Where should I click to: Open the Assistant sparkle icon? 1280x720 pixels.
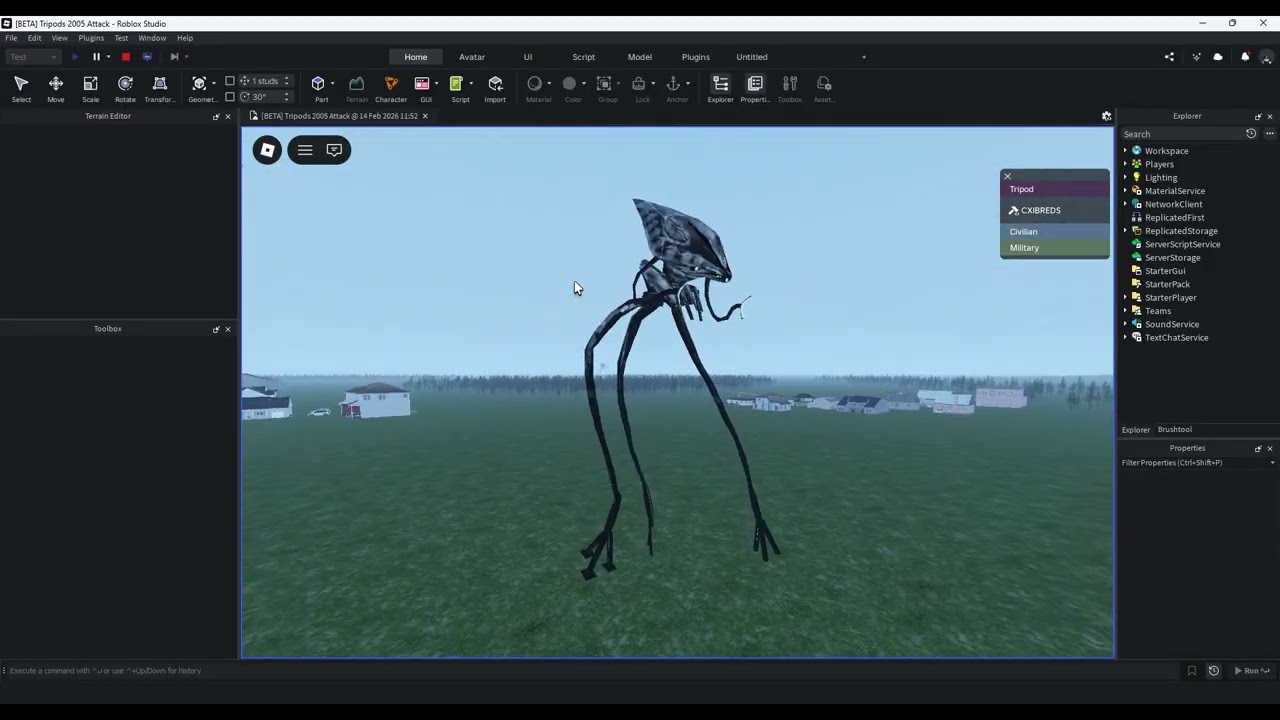click(x=1196, y=57)
